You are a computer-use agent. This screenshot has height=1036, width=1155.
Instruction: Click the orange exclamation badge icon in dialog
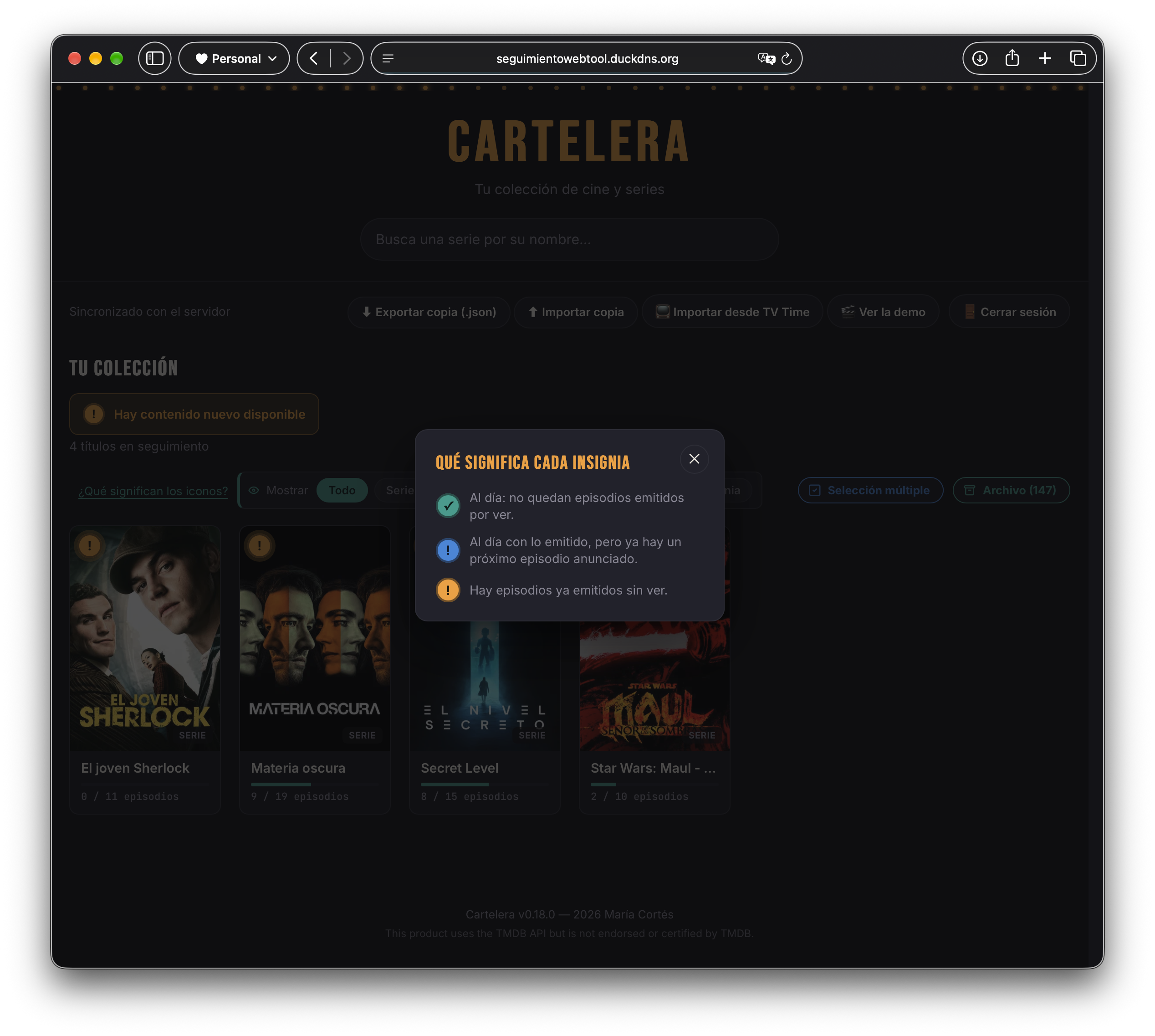point(448,590)
